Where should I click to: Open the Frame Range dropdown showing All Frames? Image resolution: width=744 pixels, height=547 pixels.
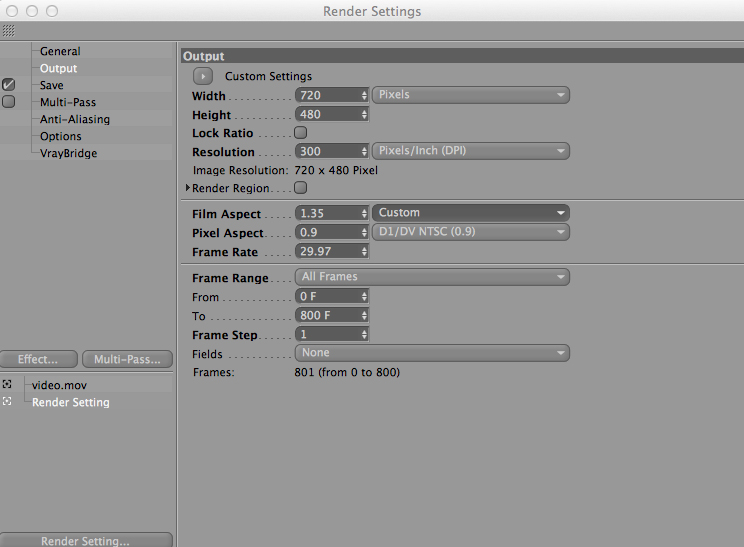click(x=432, y=277)
